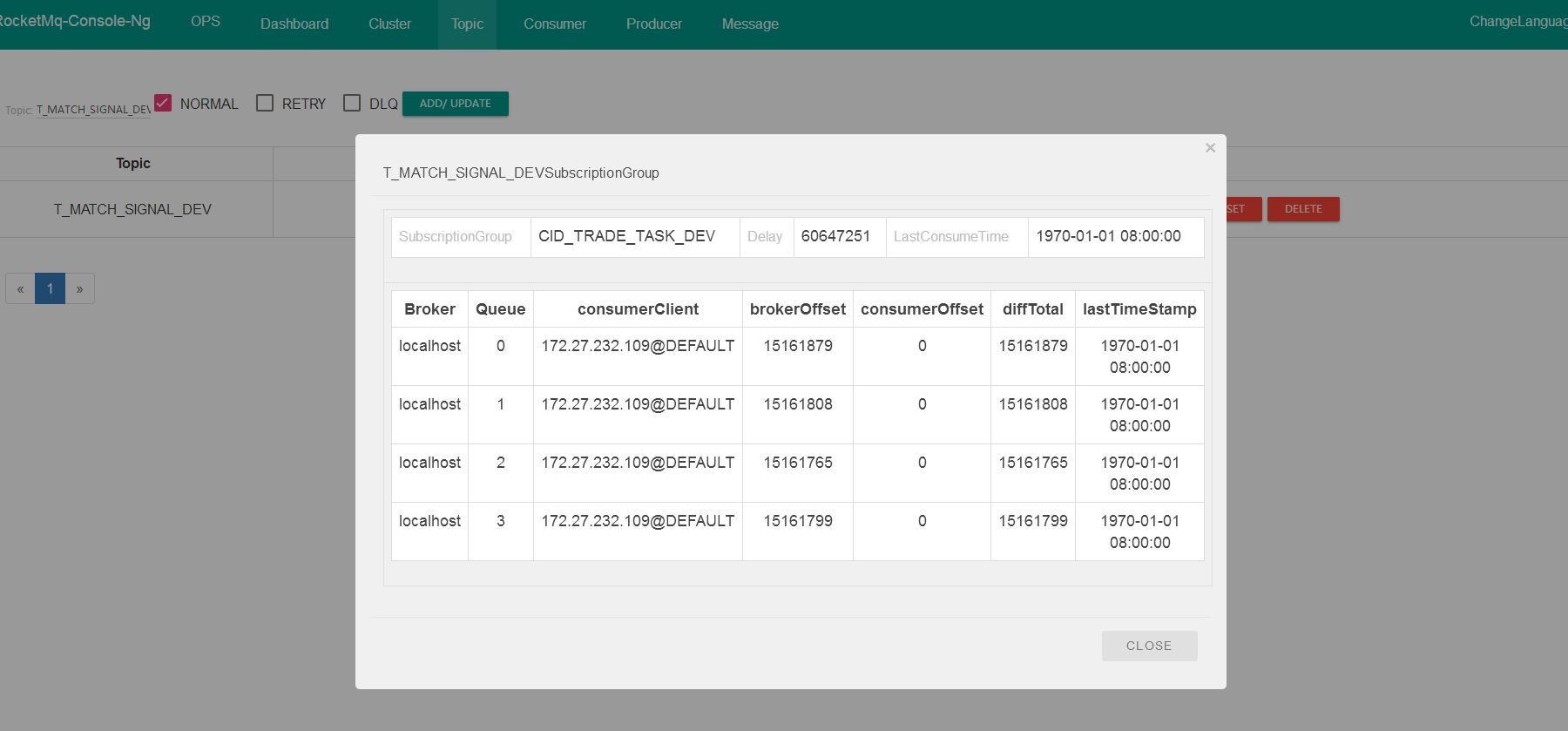The image size is (1568, 731).
Task: Click brokerOffset value 15161799
Action: 798,521
